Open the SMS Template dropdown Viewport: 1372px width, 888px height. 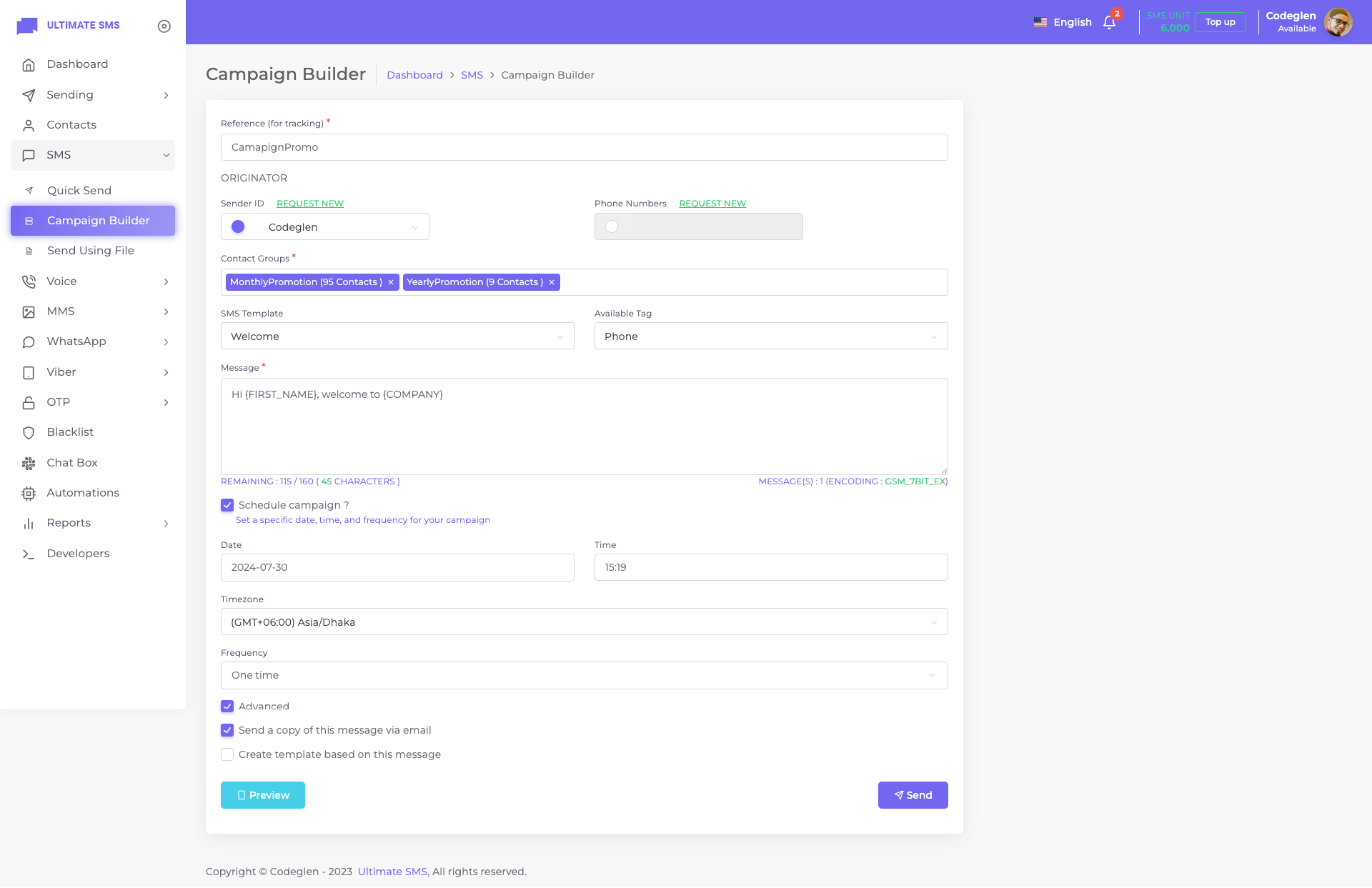pyautogui.click(x=397, y=336)
